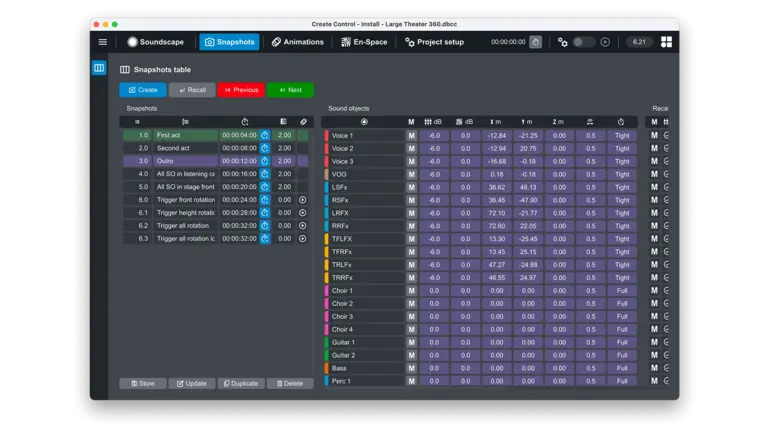Click the spread column header icon
This screenshot has height=433, width=768.
(x=590, y=122)
